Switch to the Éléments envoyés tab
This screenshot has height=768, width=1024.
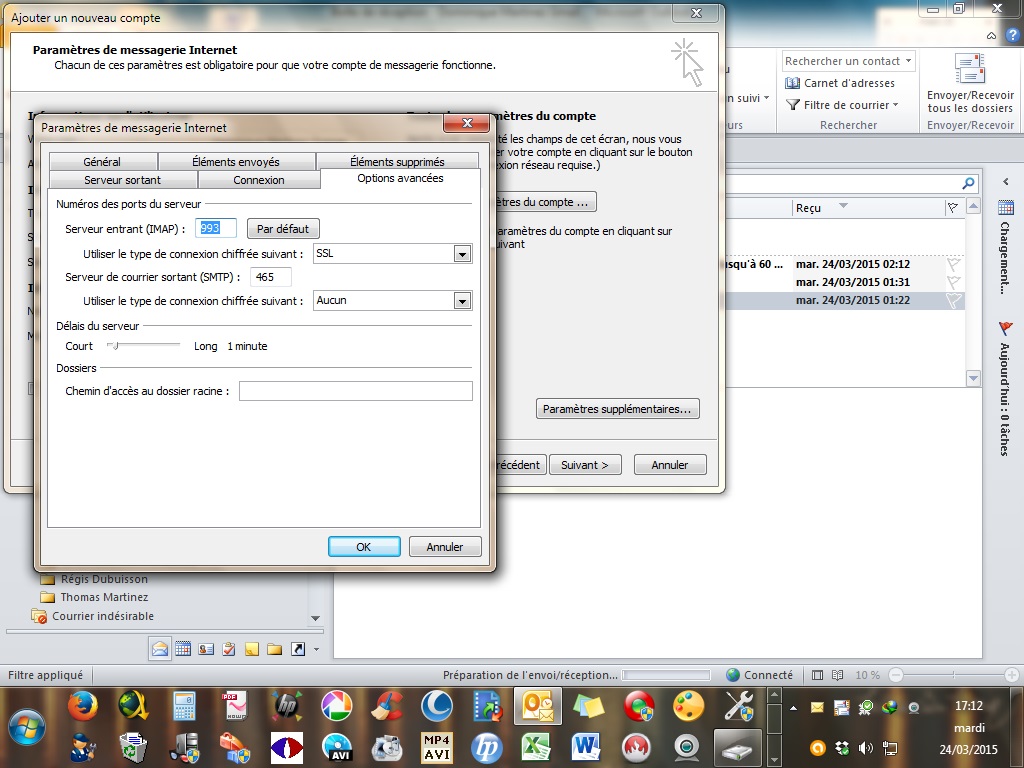236,161
